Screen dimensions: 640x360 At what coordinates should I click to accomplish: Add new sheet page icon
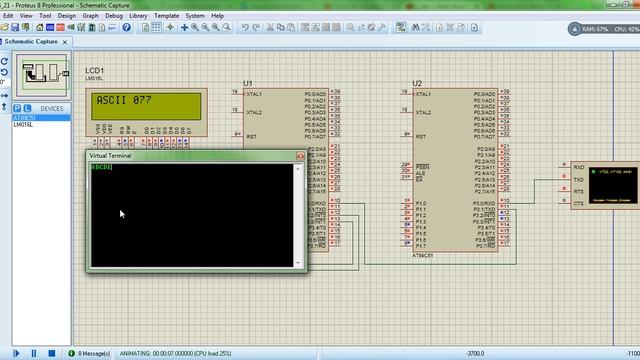pos(439,27)
